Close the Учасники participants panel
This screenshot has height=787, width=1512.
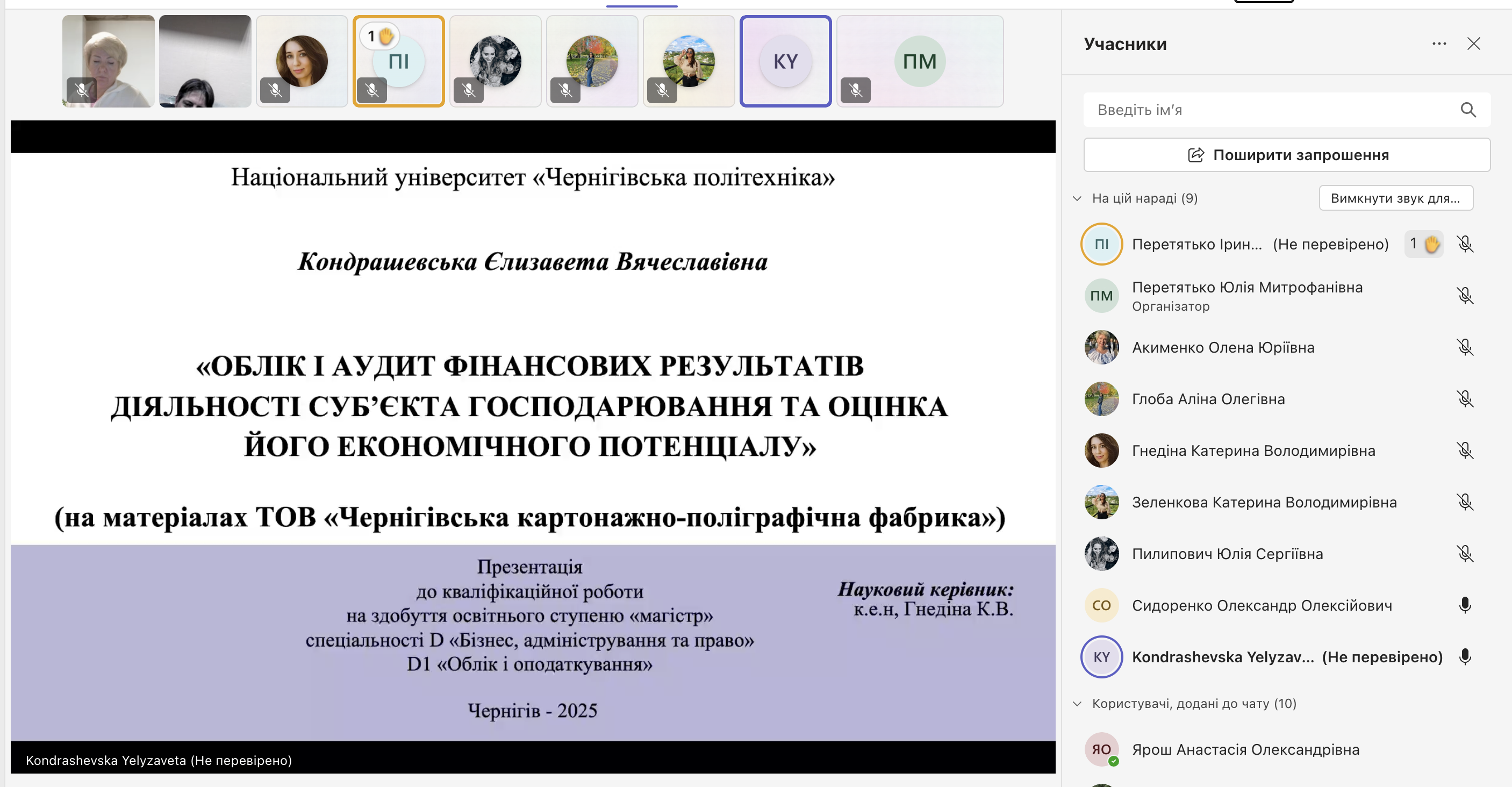pyautogui.click(x=1473, y=44)
